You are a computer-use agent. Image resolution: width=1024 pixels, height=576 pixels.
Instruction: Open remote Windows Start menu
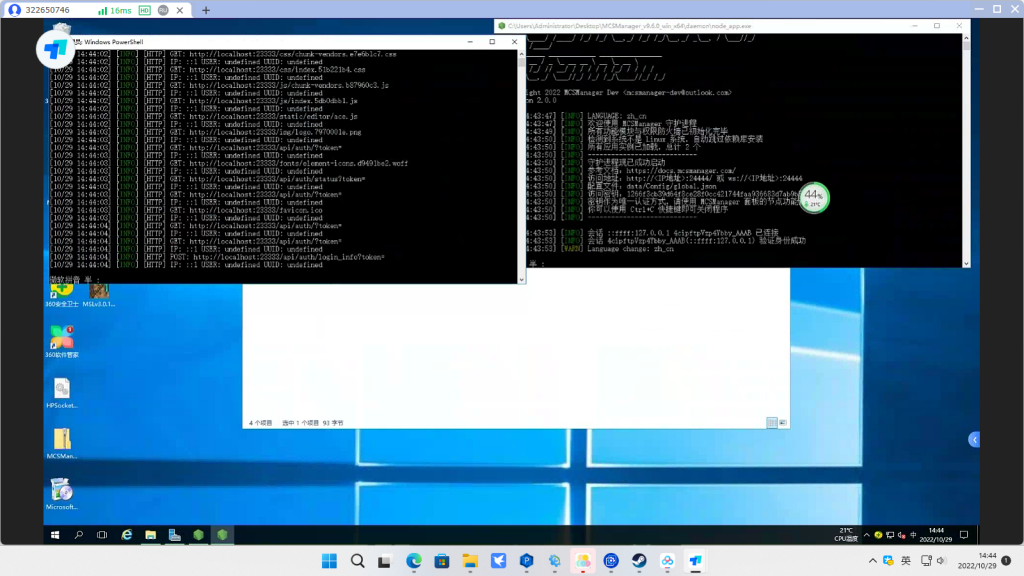tap(55, 535)
